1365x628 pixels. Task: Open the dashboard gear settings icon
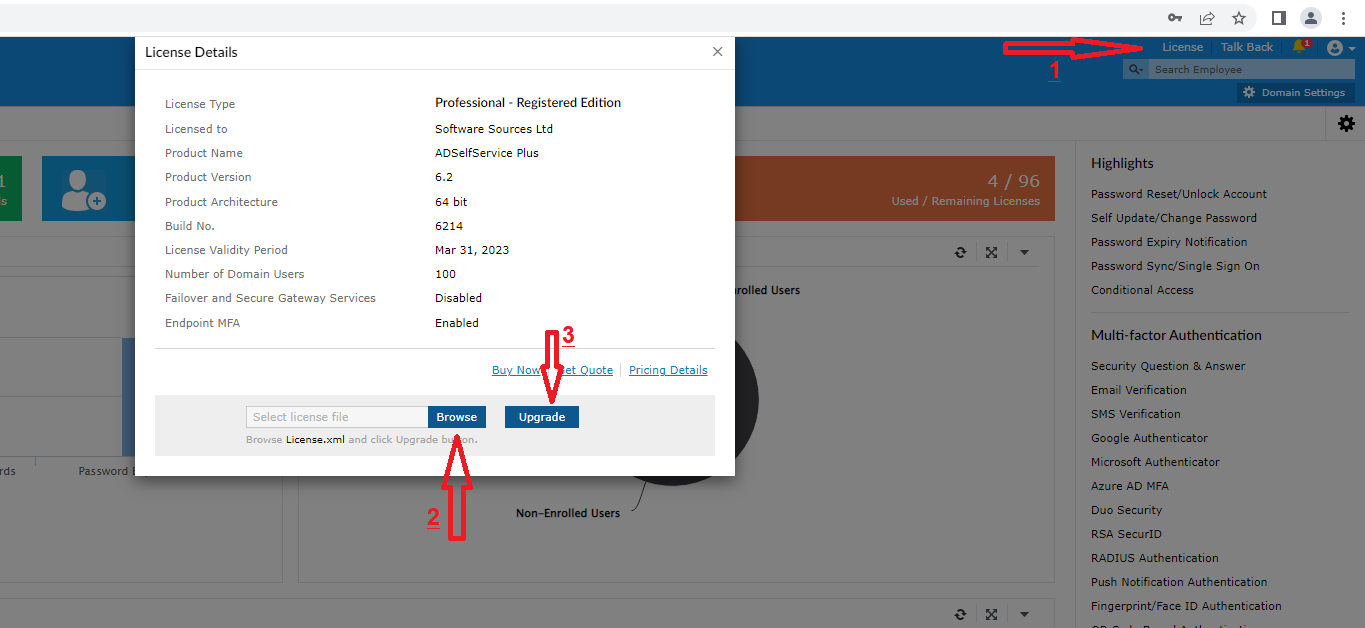pyautogui.click(x=1346, y=123)
